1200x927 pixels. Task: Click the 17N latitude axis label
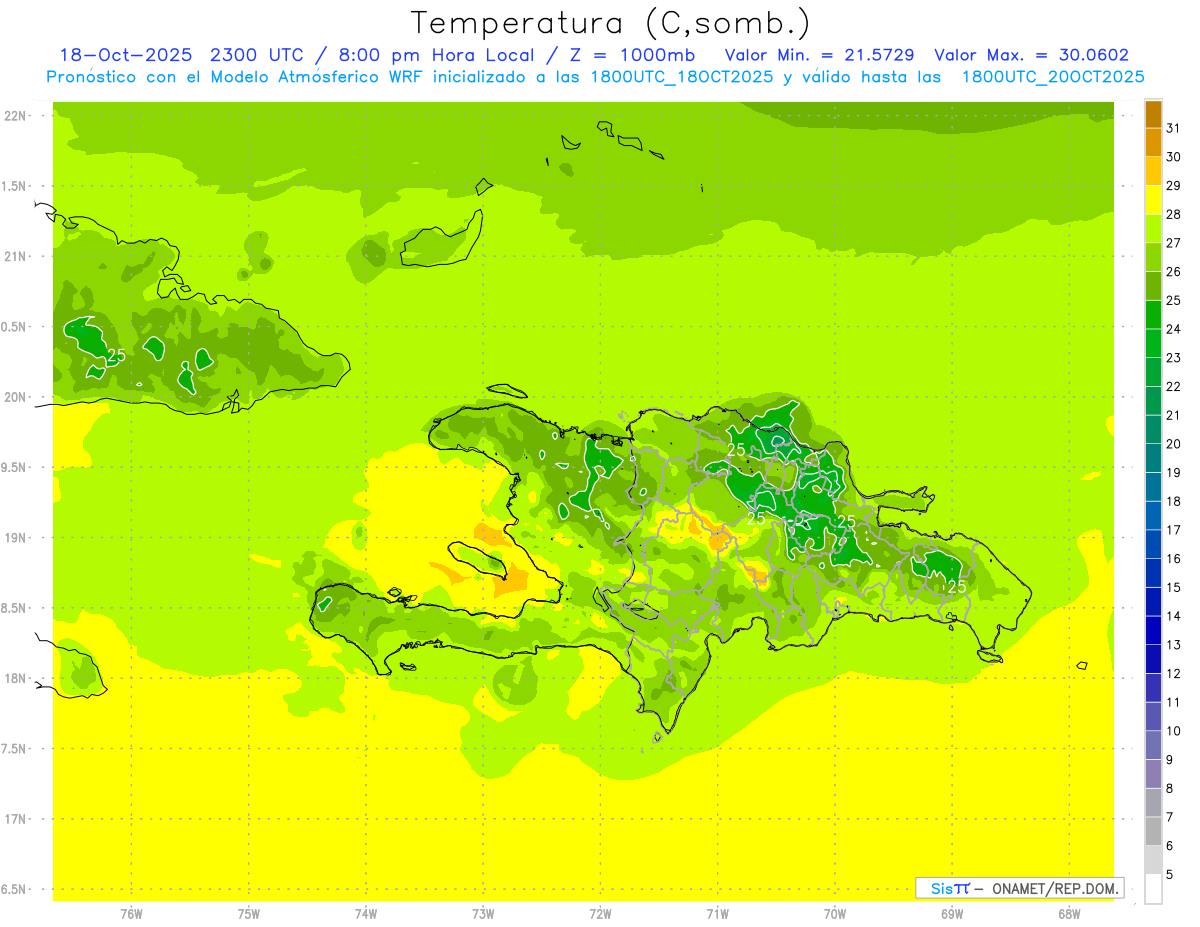tap(15, 819)
